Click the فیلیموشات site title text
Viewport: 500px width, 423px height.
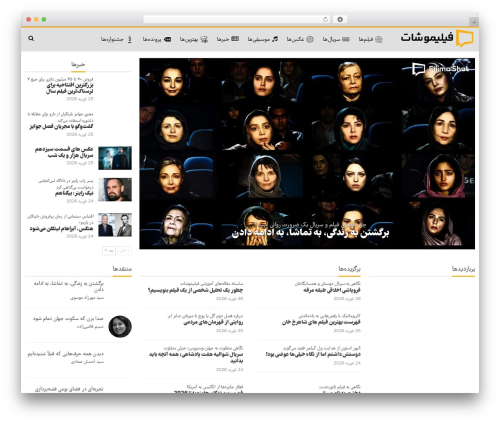(427, 37)
